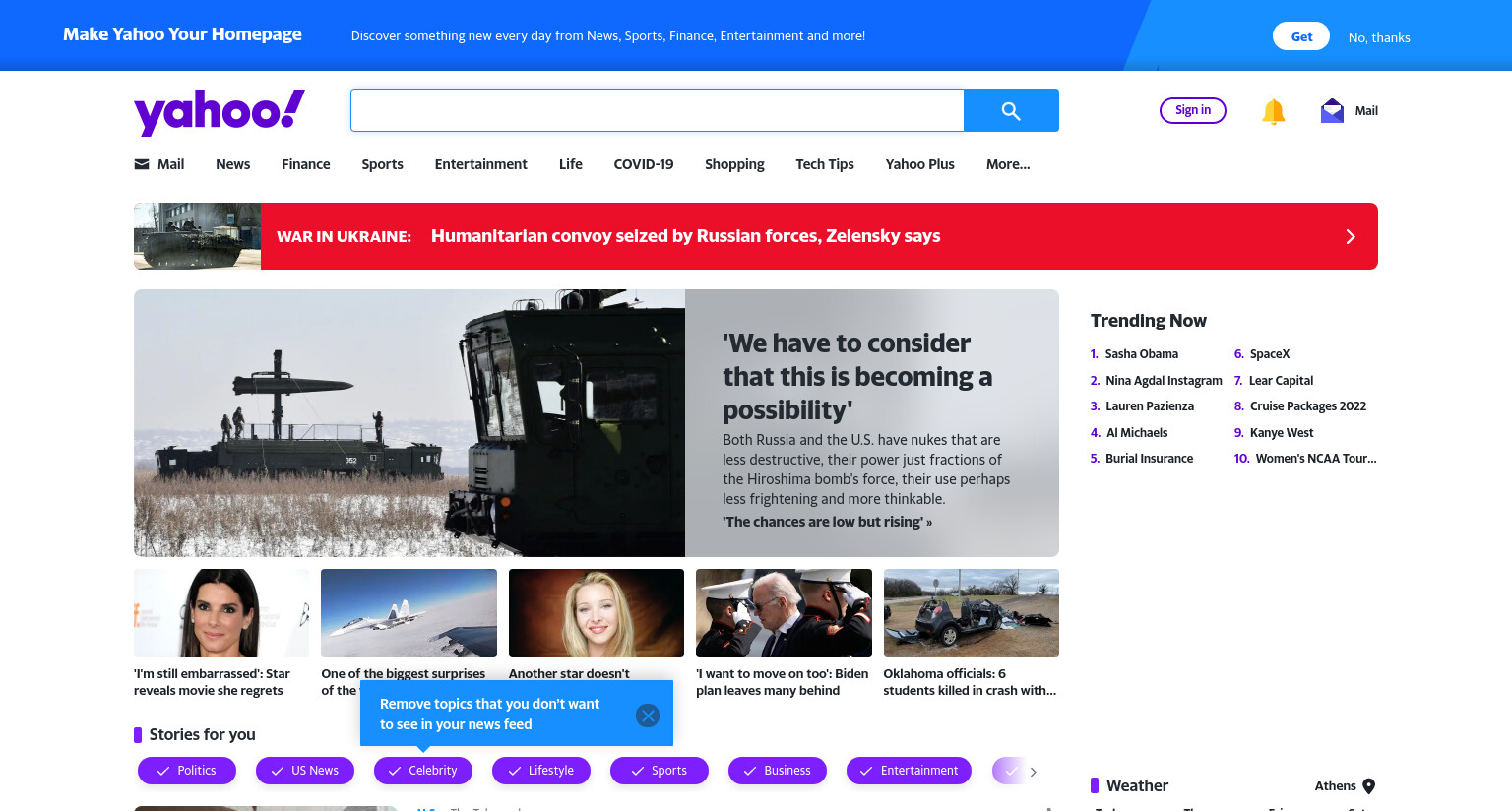Toggle the partially hidden last topic chip
Viewport: 1512px width, 811px height.
[x=1008, y=771]
